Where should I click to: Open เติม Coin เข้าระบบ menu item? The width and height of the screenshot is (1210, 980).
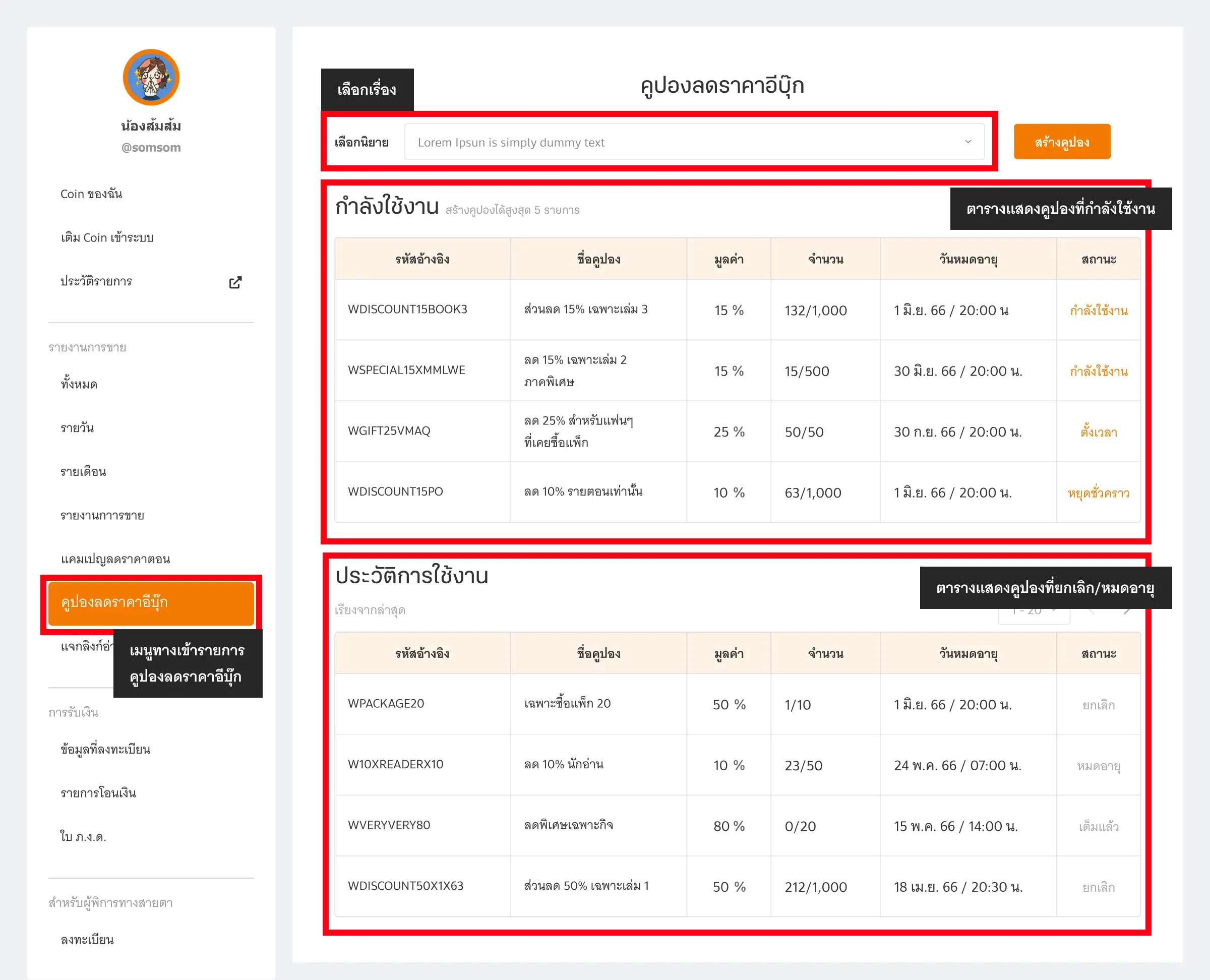(107, 237)
